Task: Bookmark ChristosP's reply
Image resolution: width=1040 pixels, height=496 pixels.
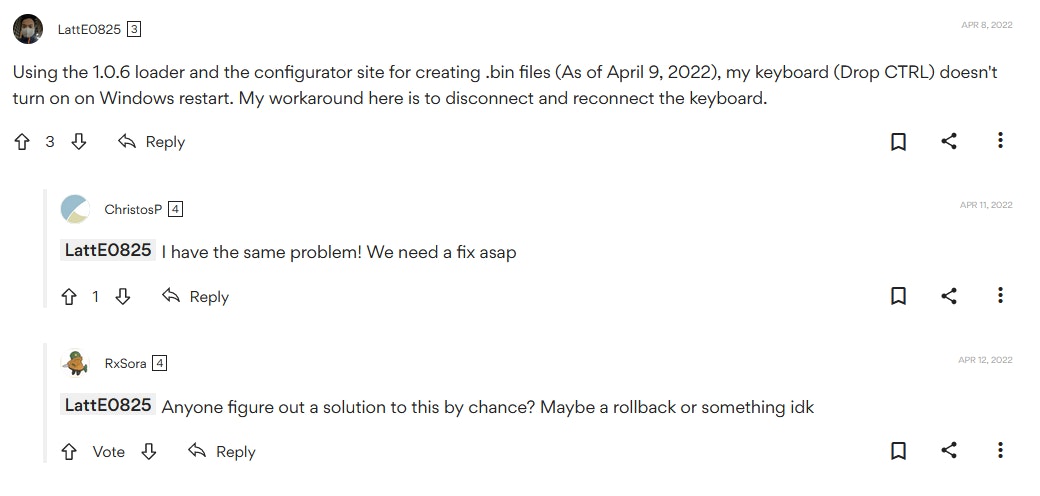Action: click(x=898, y=296)
